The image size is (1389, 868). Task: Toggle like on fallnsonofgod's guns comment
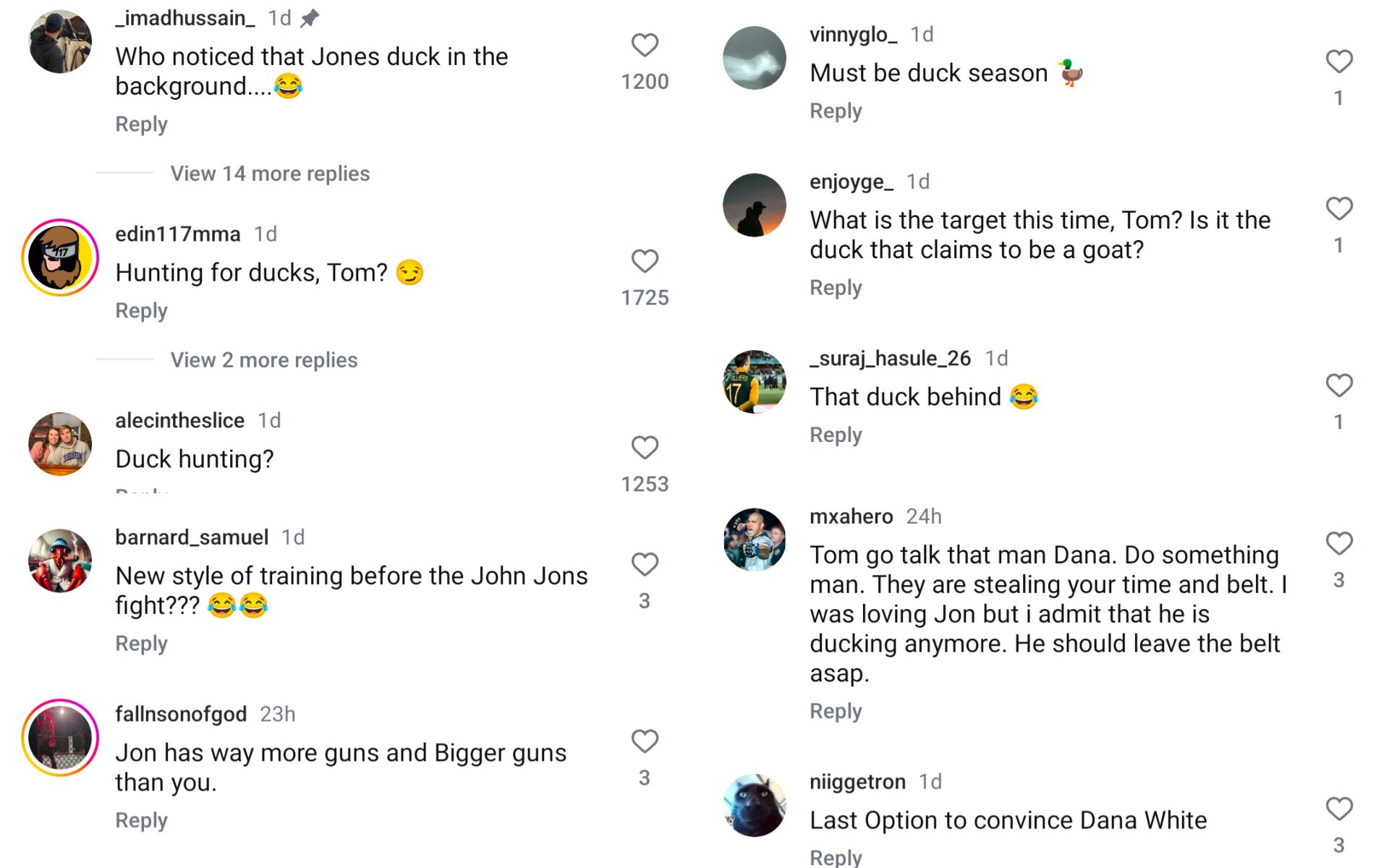pos(644,740)
